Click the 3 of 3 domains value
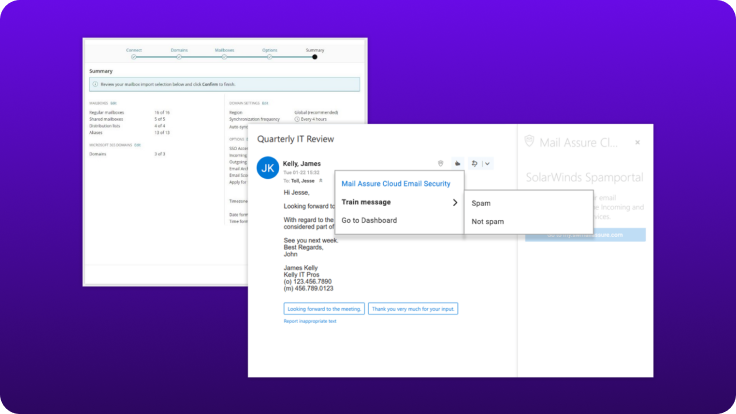Viewport: 736px width, 414px height. [x=160, y=154]
